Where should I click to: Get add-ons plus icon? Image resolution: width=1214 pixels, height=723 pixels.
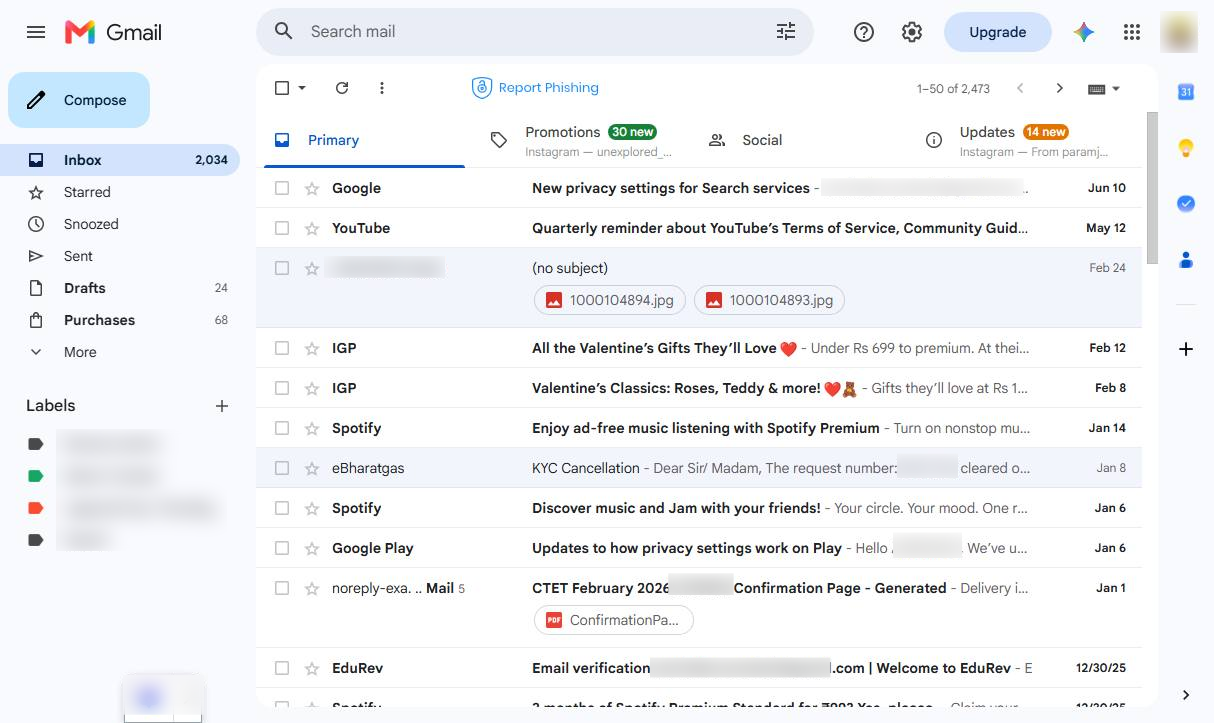click(x=1186, y=349)
